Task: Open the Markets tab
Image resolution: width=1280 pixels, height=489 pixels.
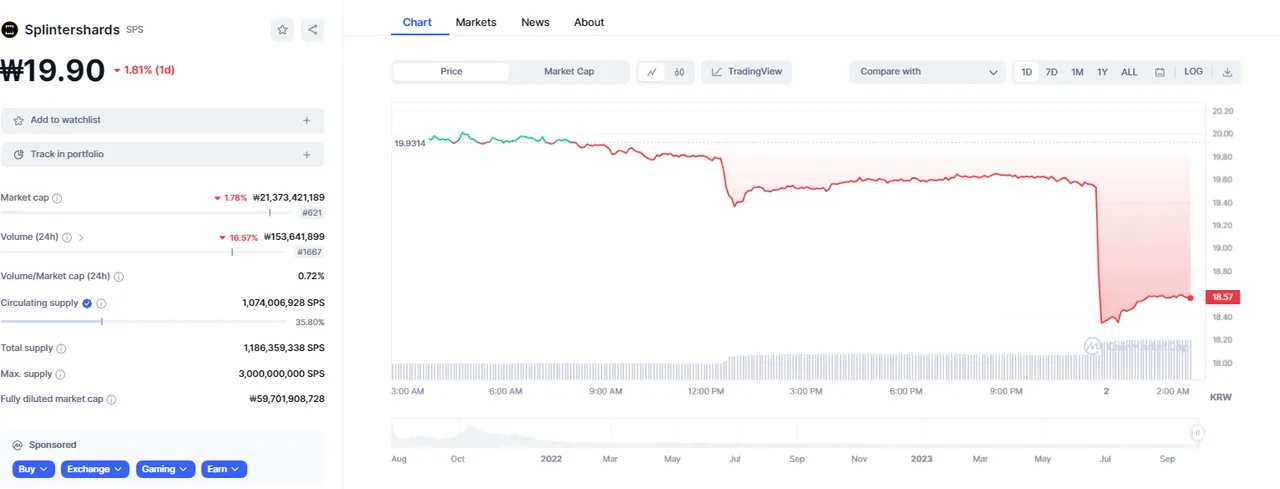Action: [476, 22]
